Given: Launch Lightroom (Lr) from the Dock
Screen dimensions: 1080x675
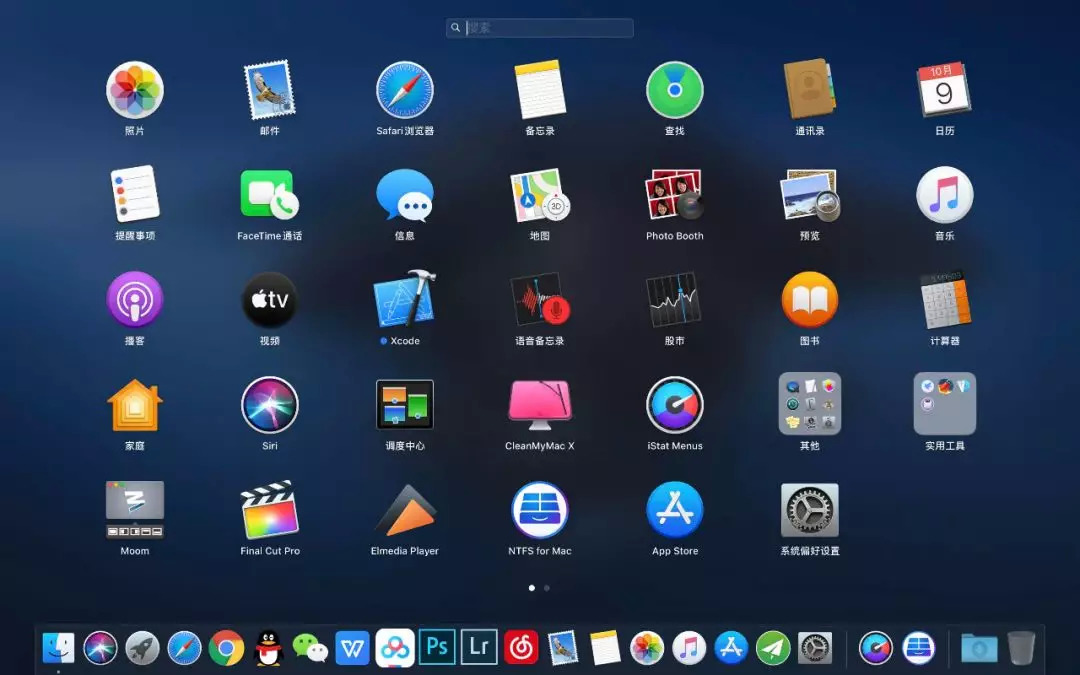Looking at the screenshot, I should (479, 647).
